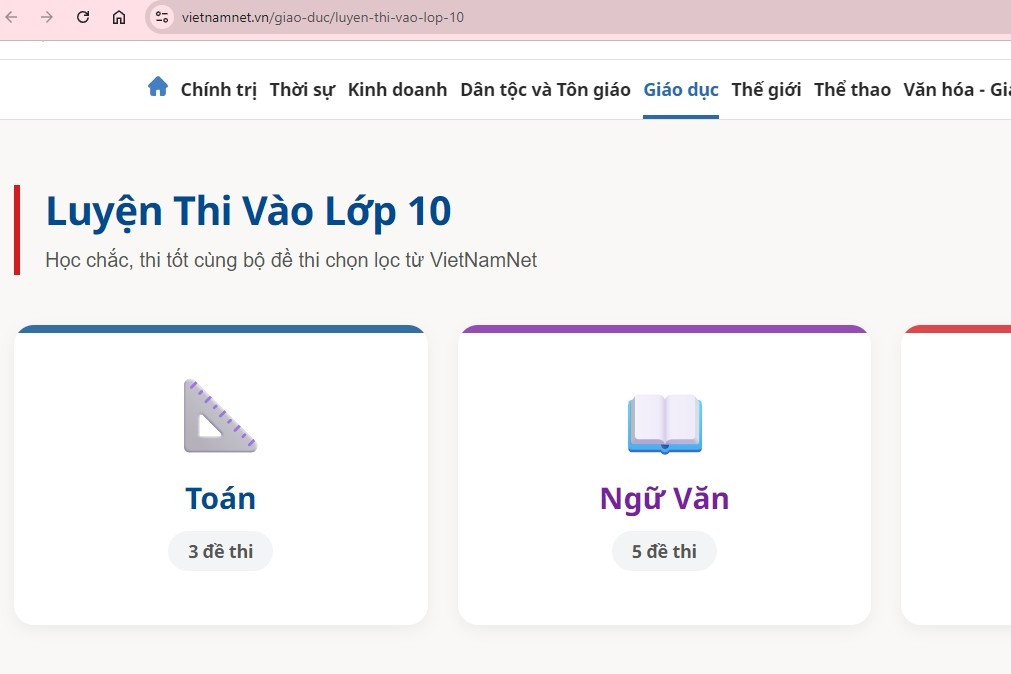Open the Chính trị news category
The image size is (1011, 674).
(218, 89)
